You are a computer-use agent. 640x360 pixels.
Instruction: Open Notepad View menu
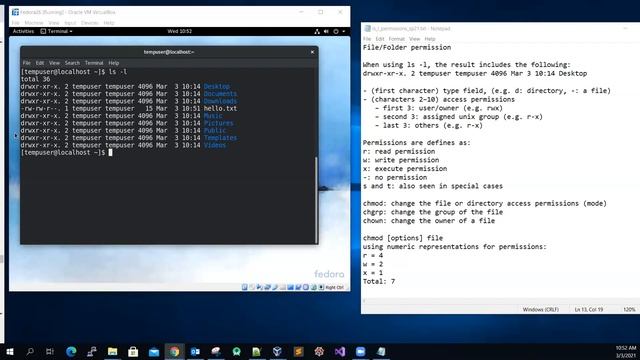[414, 39]
